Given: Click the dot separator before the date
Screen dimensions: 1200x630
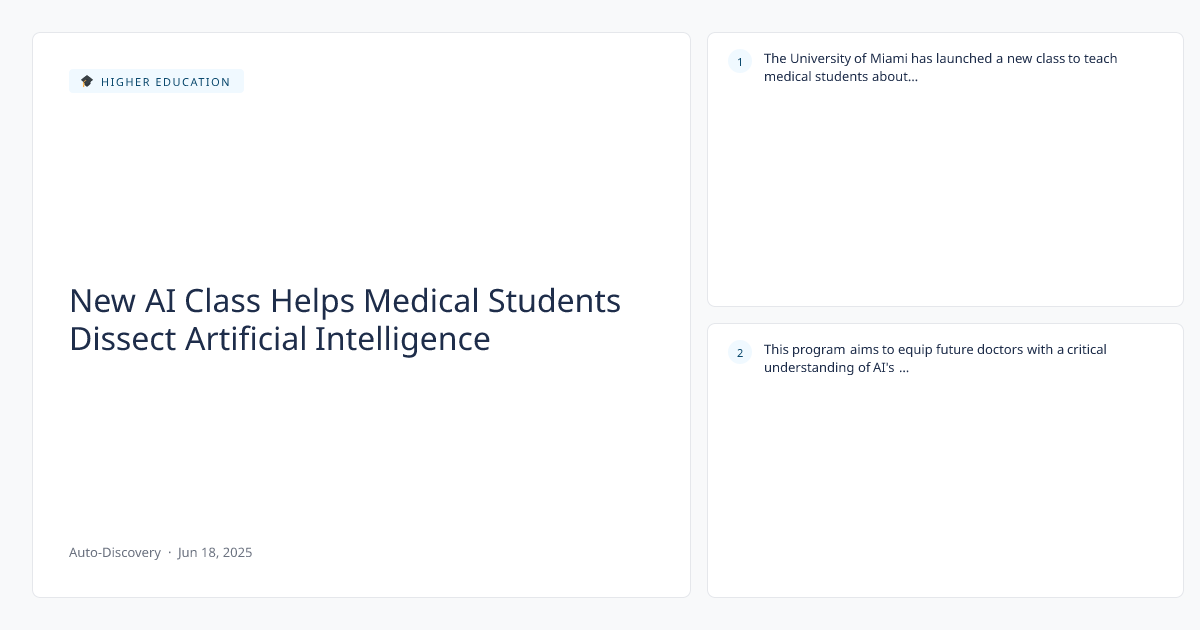Looking at the screenshot, I should pos(169,552).
